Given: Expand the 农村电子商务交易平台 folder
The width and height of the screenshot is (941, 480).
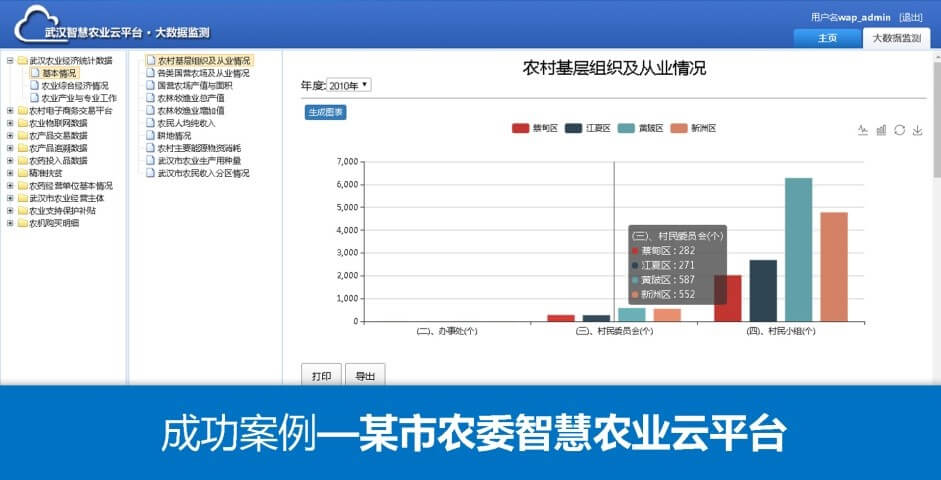Looking at the screenshot, I should 10,111.
